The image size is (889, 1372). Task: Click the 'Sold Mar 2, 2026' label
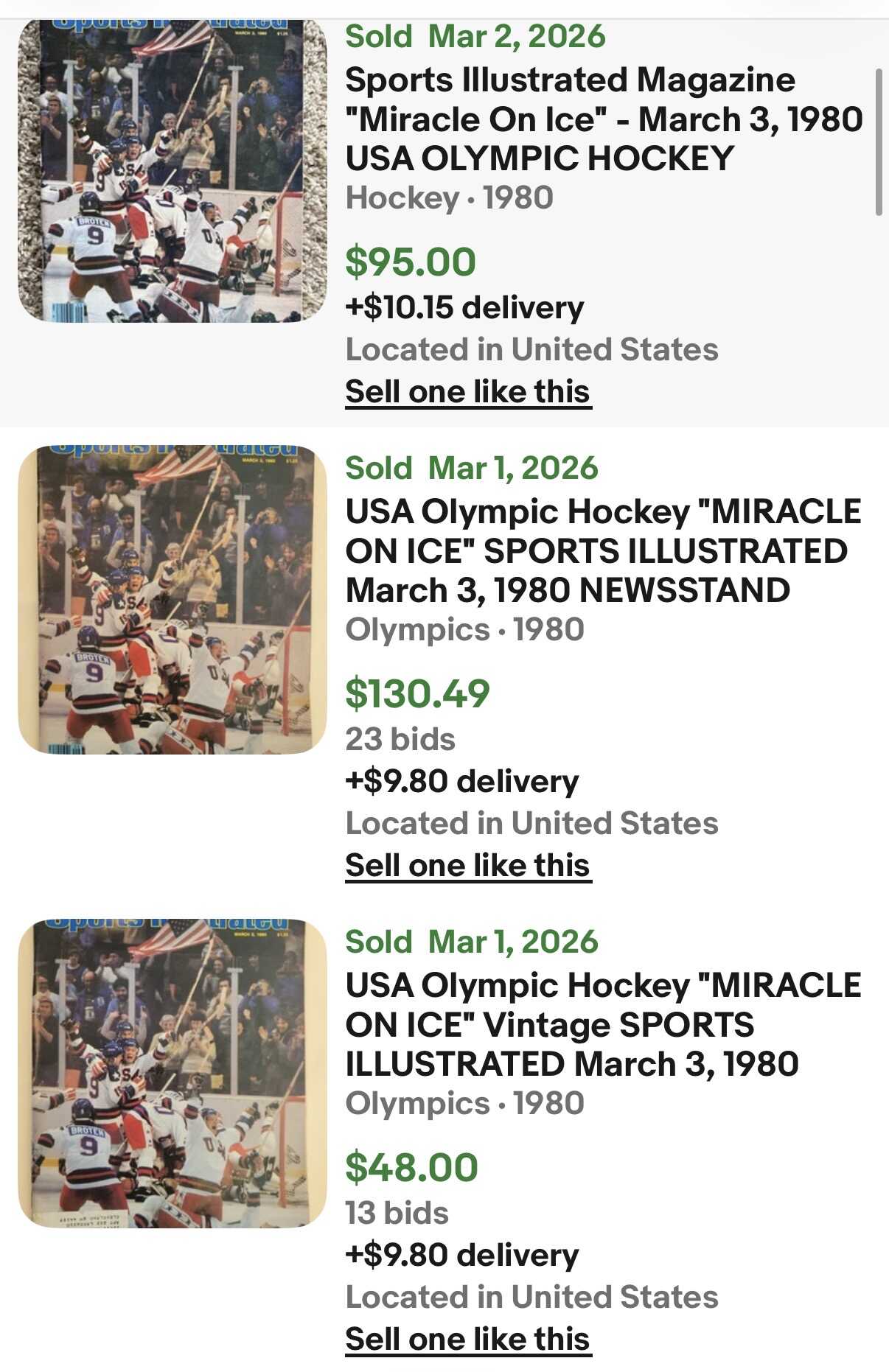point(475,36)
